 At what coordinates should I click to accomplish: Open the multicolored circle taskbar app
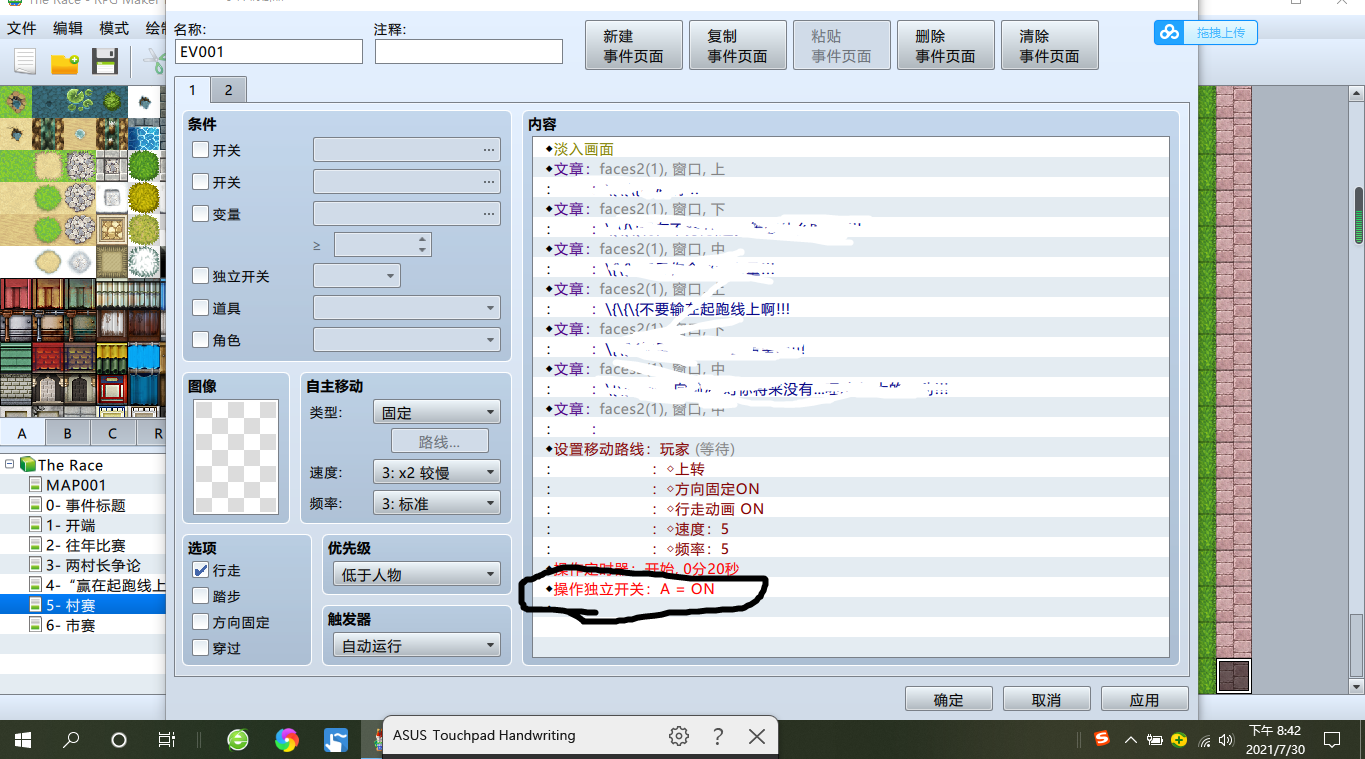coord(287,740)
